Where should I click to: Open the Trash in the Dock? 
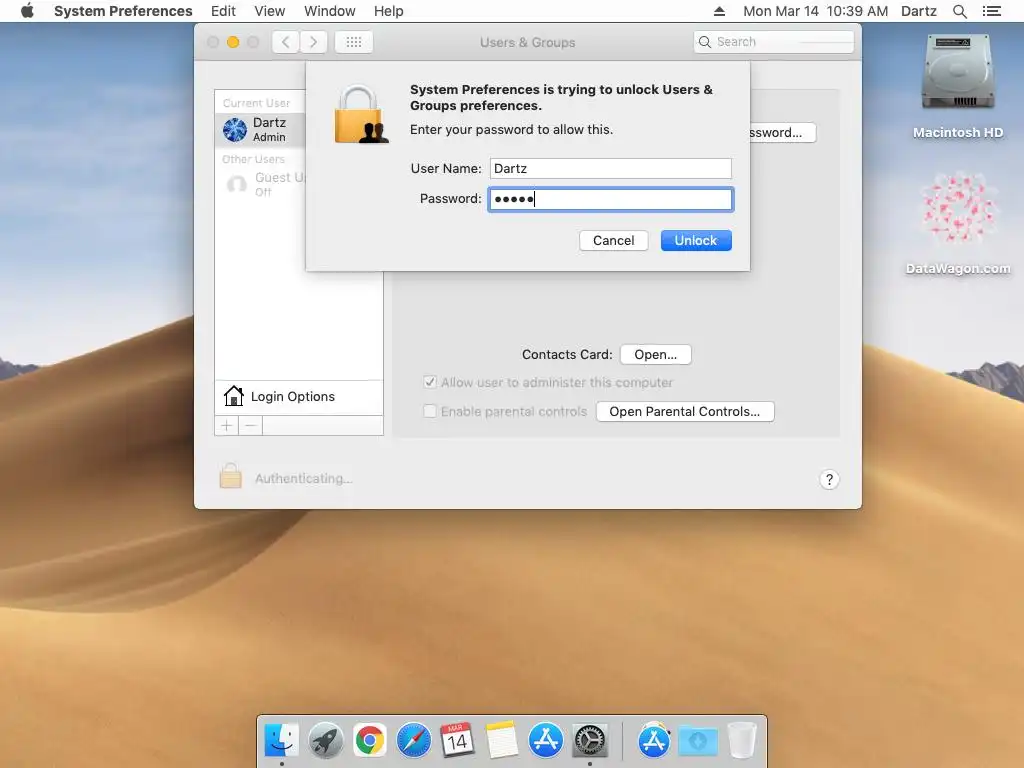(x=742, y=741)
